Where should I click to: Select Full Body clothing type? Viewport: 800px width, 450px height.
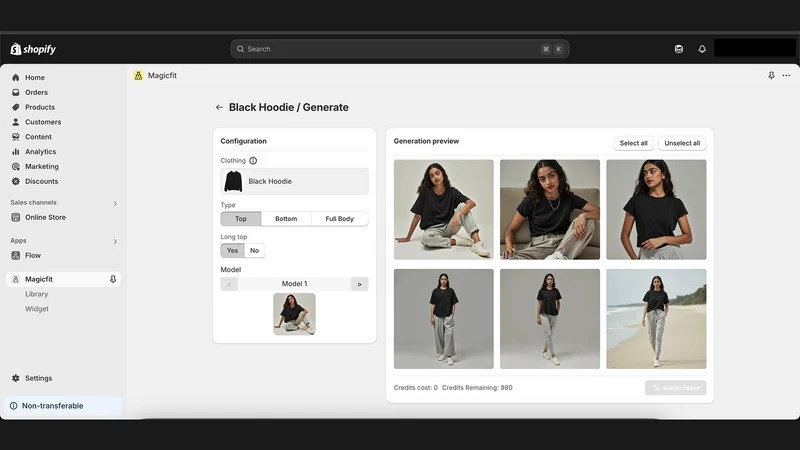[340, 219]
